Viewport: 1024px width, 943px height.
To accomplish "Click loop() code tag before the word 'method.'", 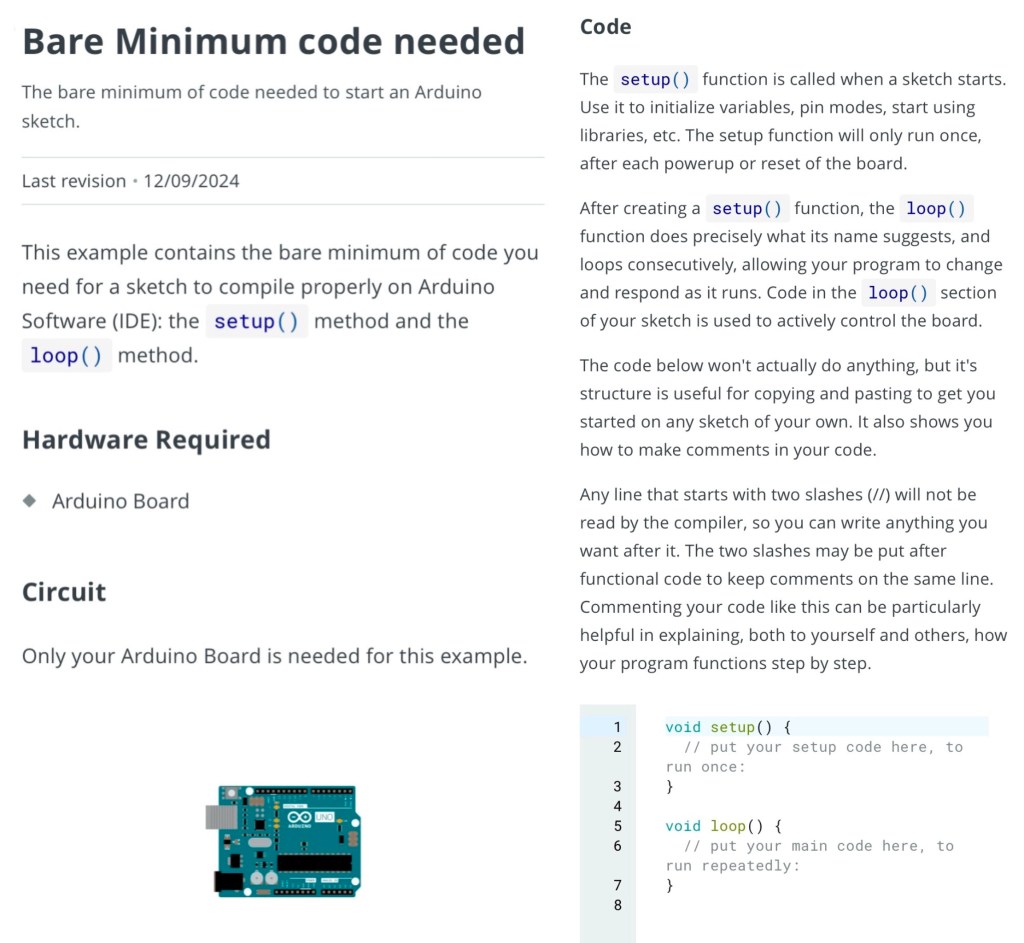I will point(66,355).
